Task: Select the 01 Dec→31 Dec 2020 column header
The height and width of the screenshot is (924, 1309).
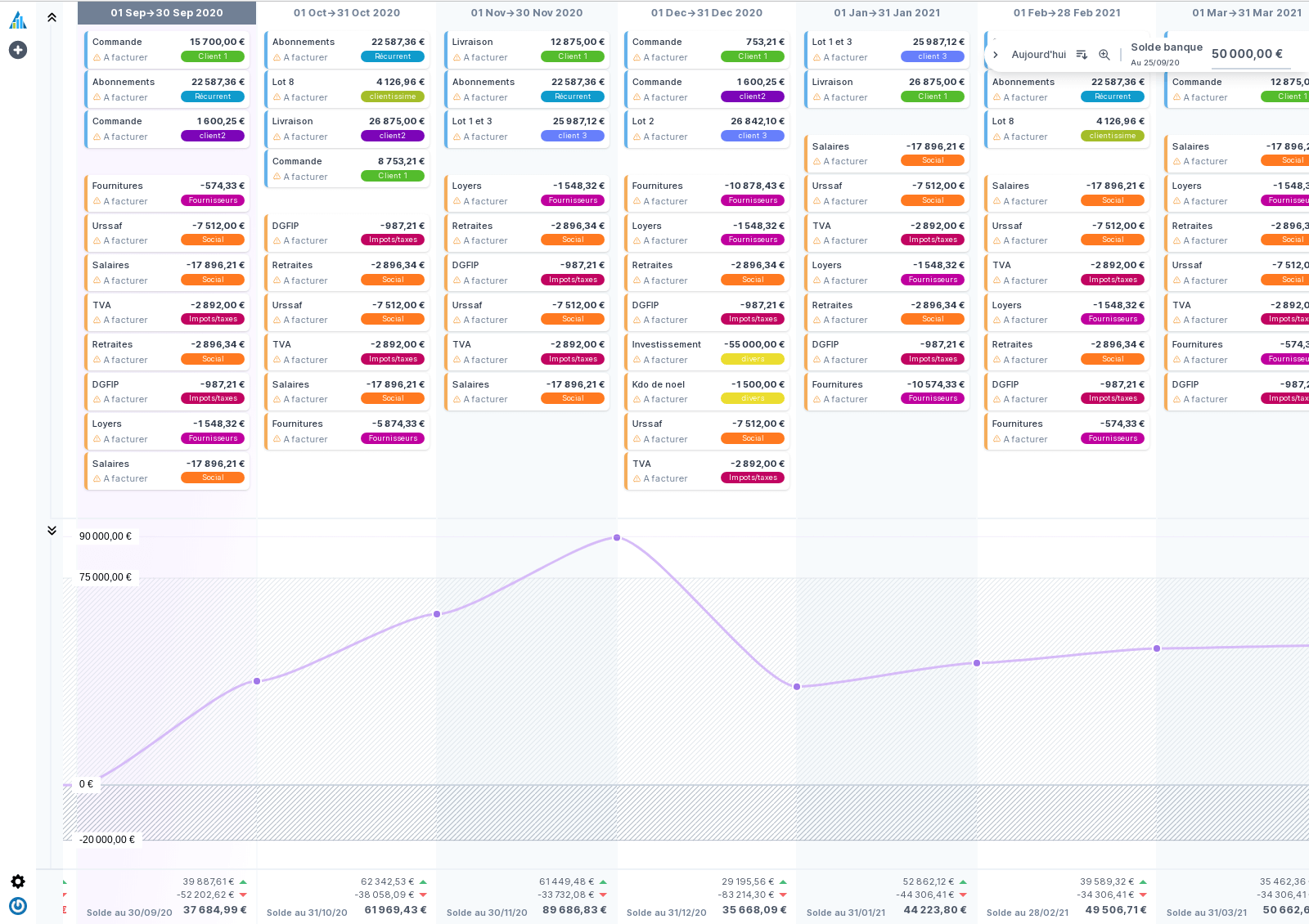Action: click(x=707, y=13)
